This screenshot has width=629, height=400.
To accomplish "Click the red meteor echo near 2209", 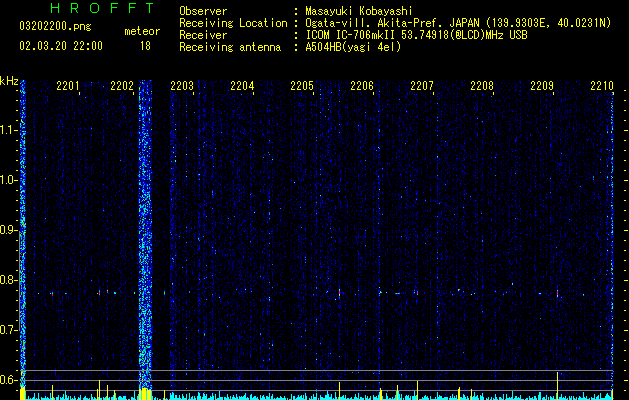I will pos(557,293).
